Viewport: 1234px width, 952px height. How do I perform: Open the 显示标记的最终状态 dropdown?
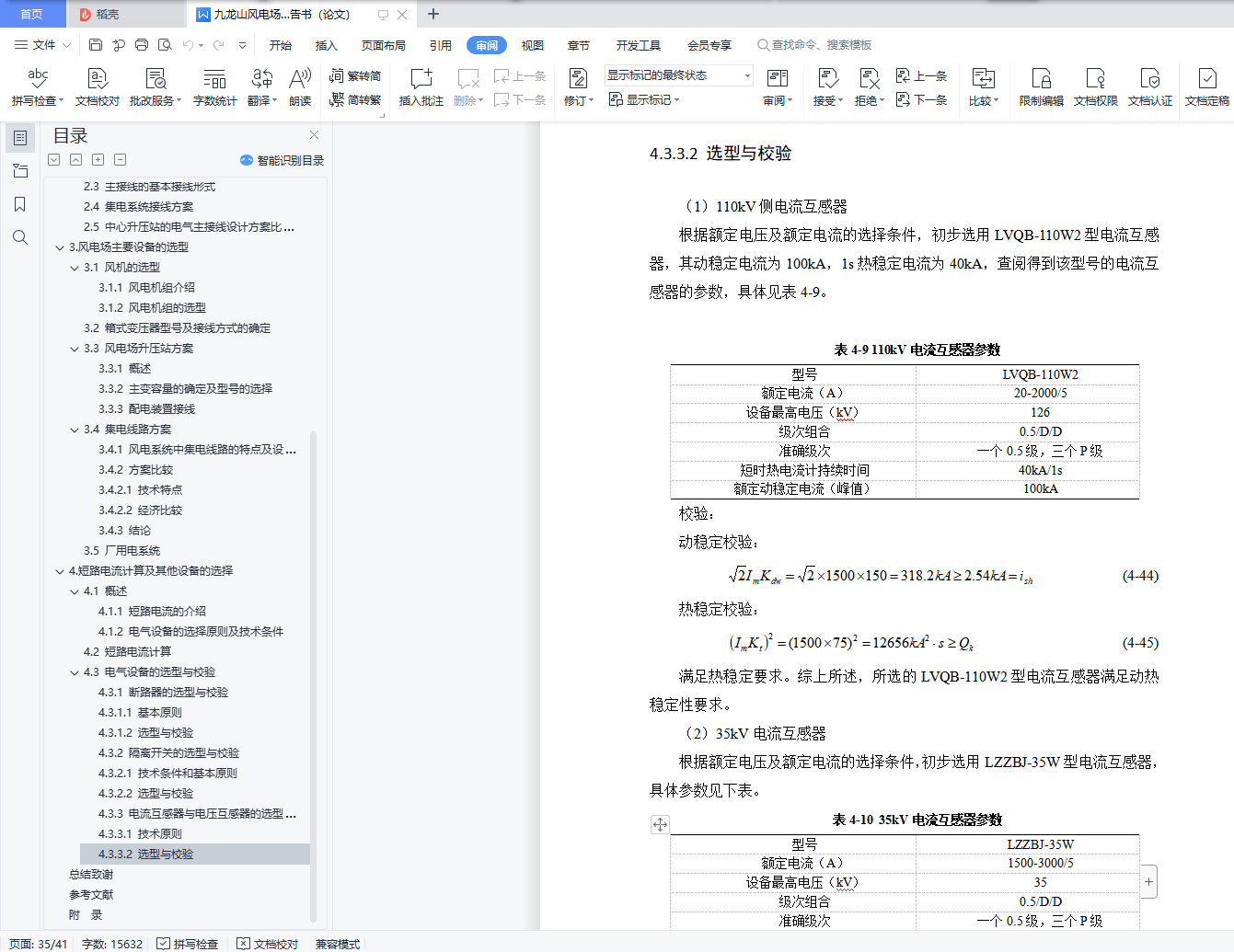679,75
